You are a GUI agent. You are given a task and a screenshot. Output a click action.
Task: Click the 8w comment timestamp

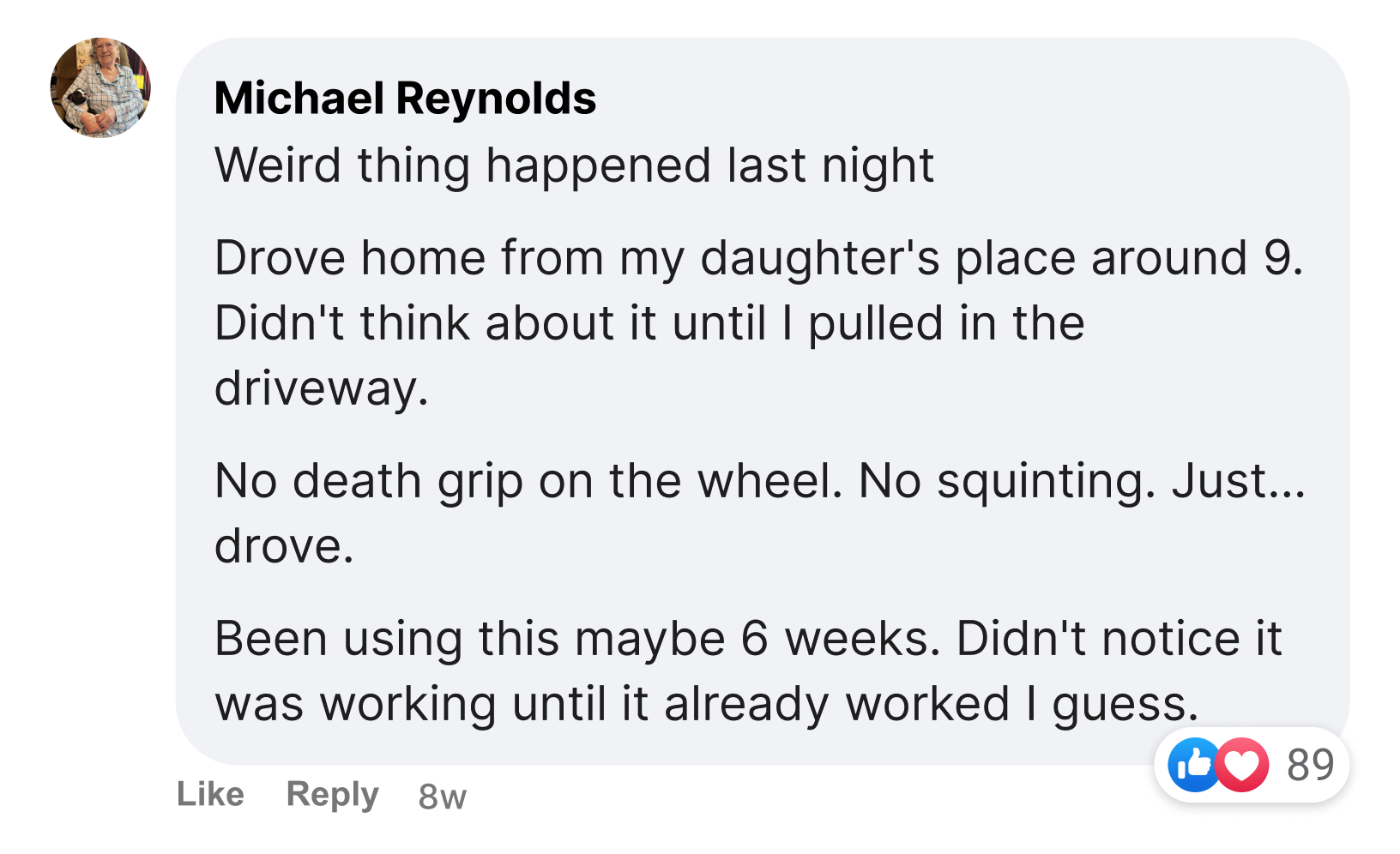click(442, 797)
